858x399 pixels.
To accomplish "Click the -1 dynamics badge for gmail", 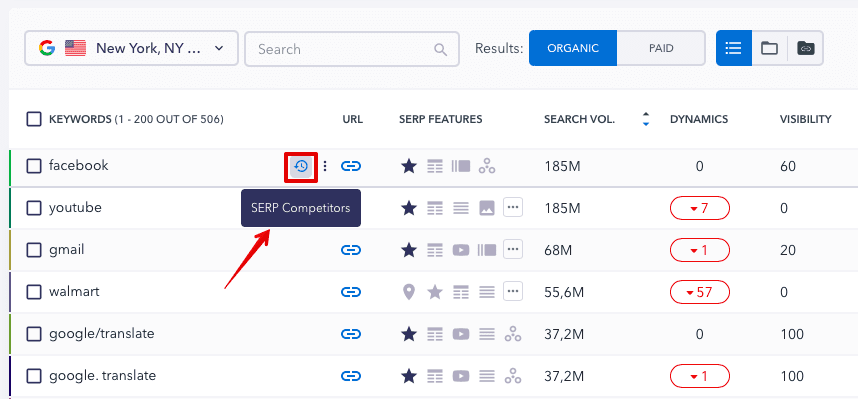I will 700,250.
